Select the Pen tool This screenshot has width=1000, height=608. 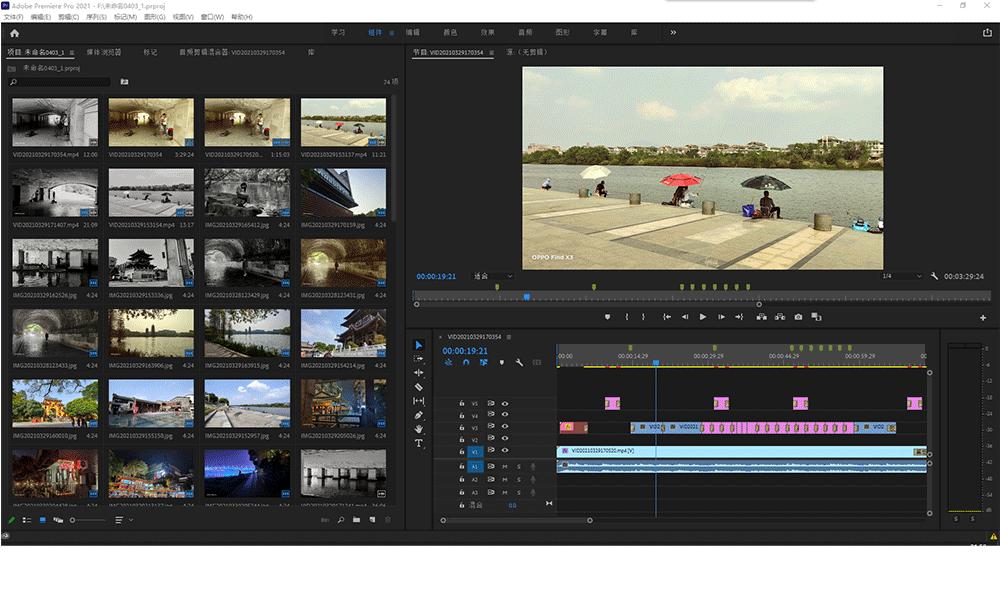(418, 415)
